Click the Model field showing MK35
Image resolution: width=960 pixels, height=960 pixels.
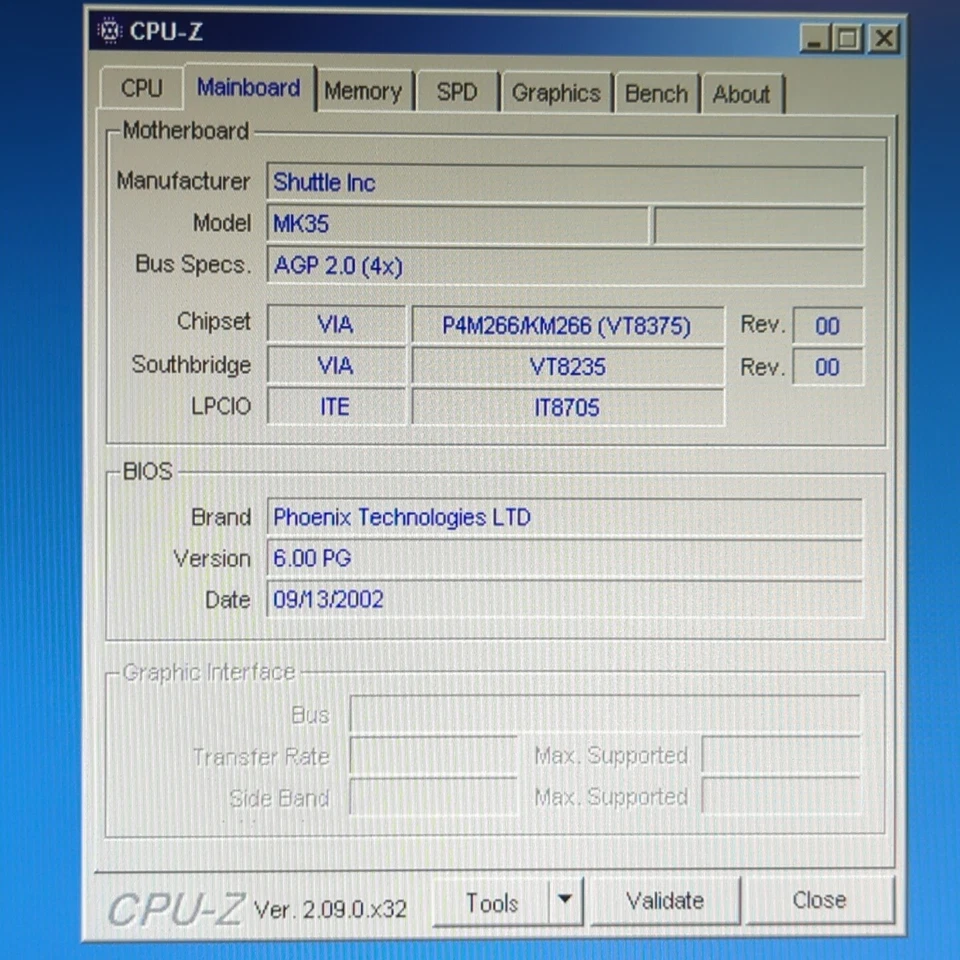click(457, 223)
